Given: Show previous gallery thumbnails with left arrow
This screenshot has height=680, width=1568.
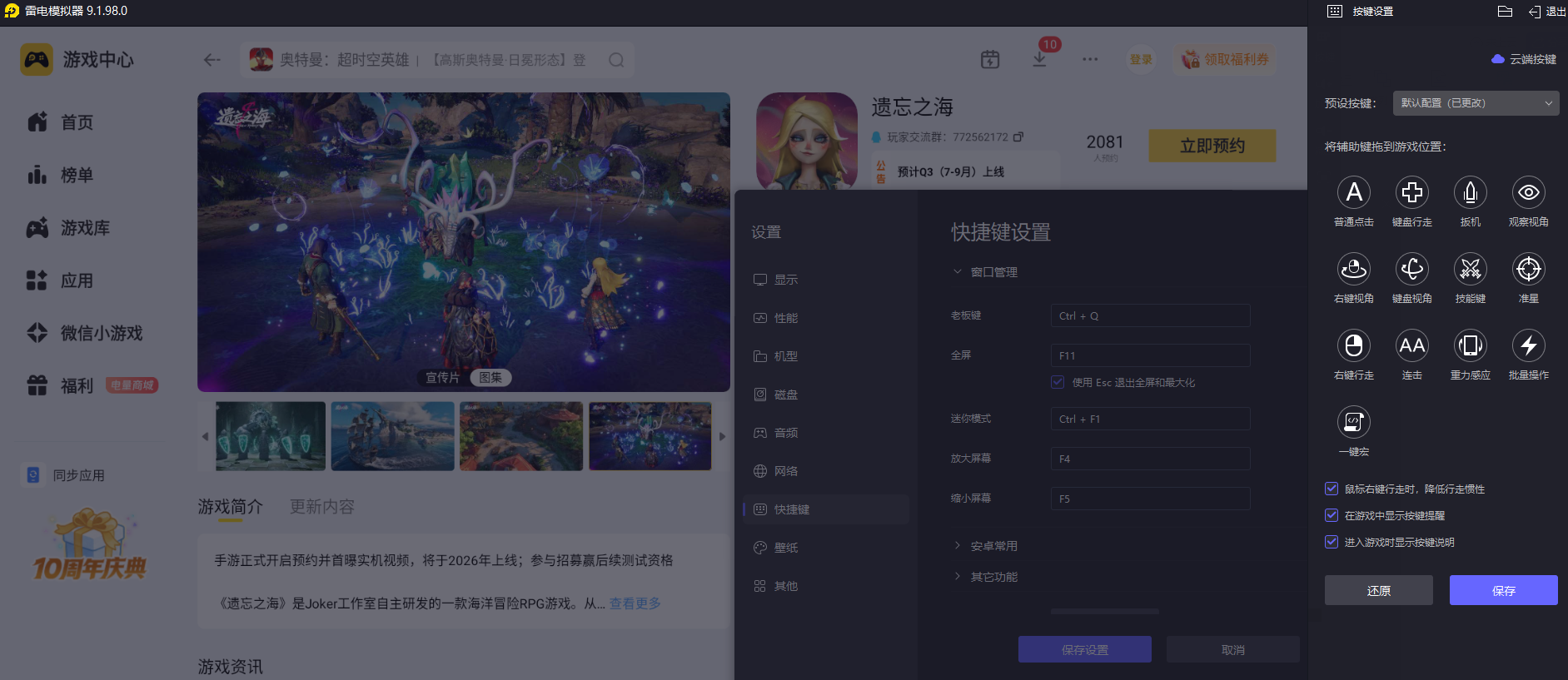Looking at the screenshot, I should pos(206,436).
